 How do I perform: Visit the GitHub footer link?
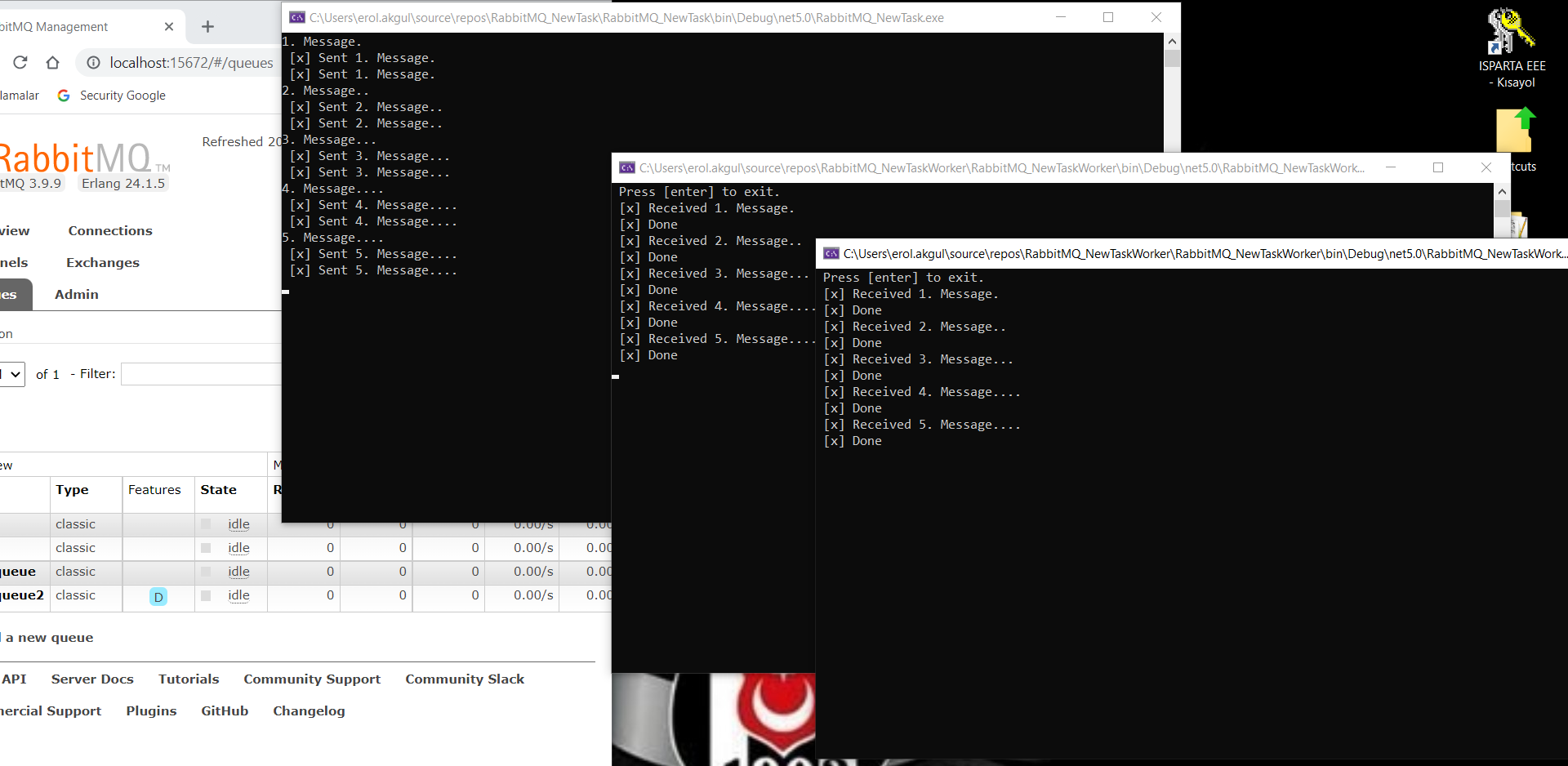click(225, 711)
